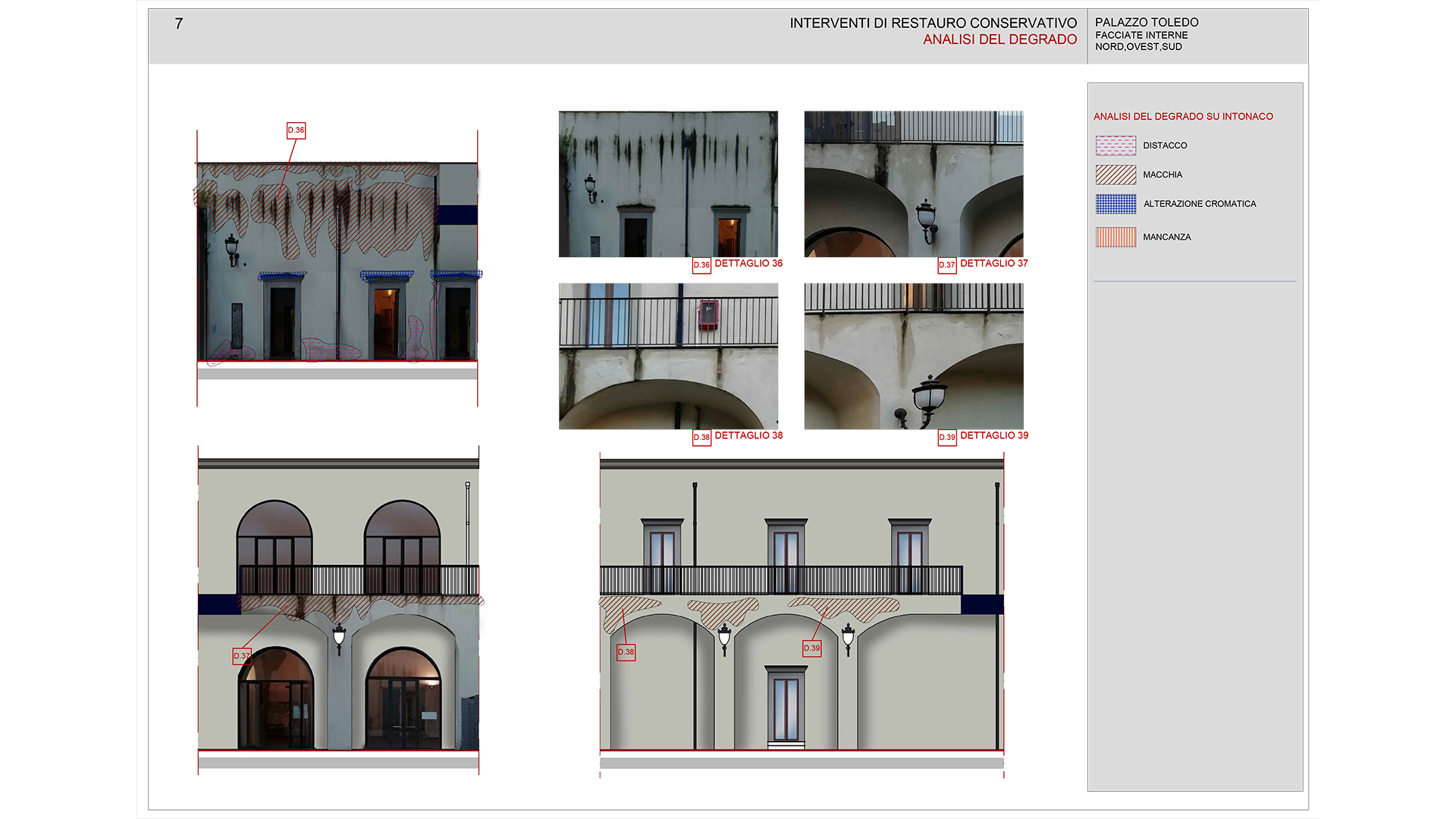Click the DISTACCO legend pattern swatch
Viewport: 1456px width, 819px height.
click(x=1116, y=145)
